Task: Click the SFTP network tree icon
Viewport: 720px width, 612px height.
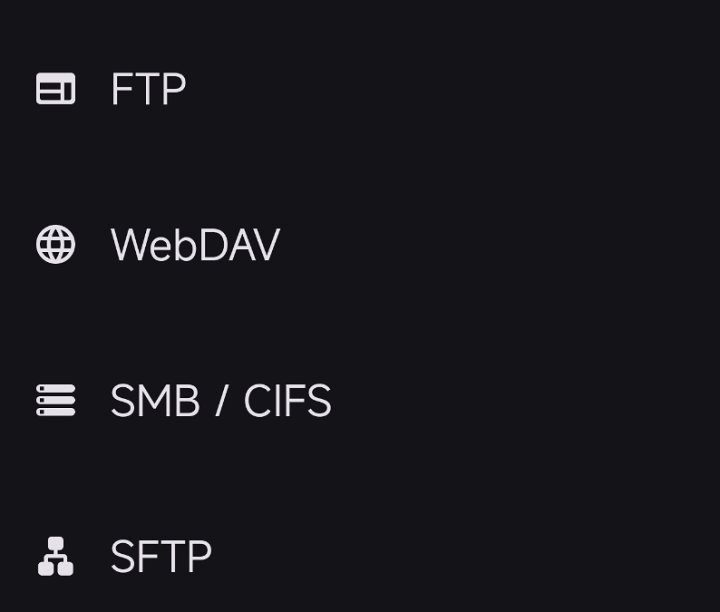Action: coord(56,557)
